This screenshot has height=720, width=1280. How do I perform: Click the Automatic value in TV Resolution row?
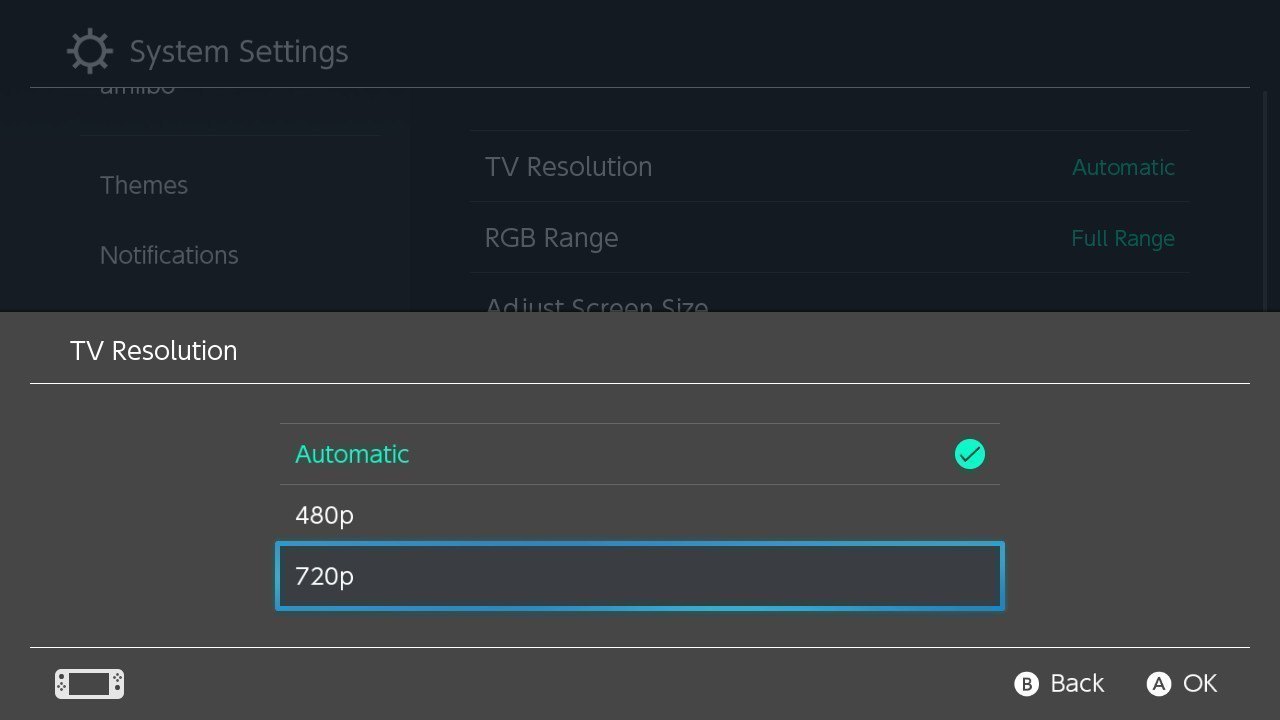pyautogui.click(x=1123, y=167)
